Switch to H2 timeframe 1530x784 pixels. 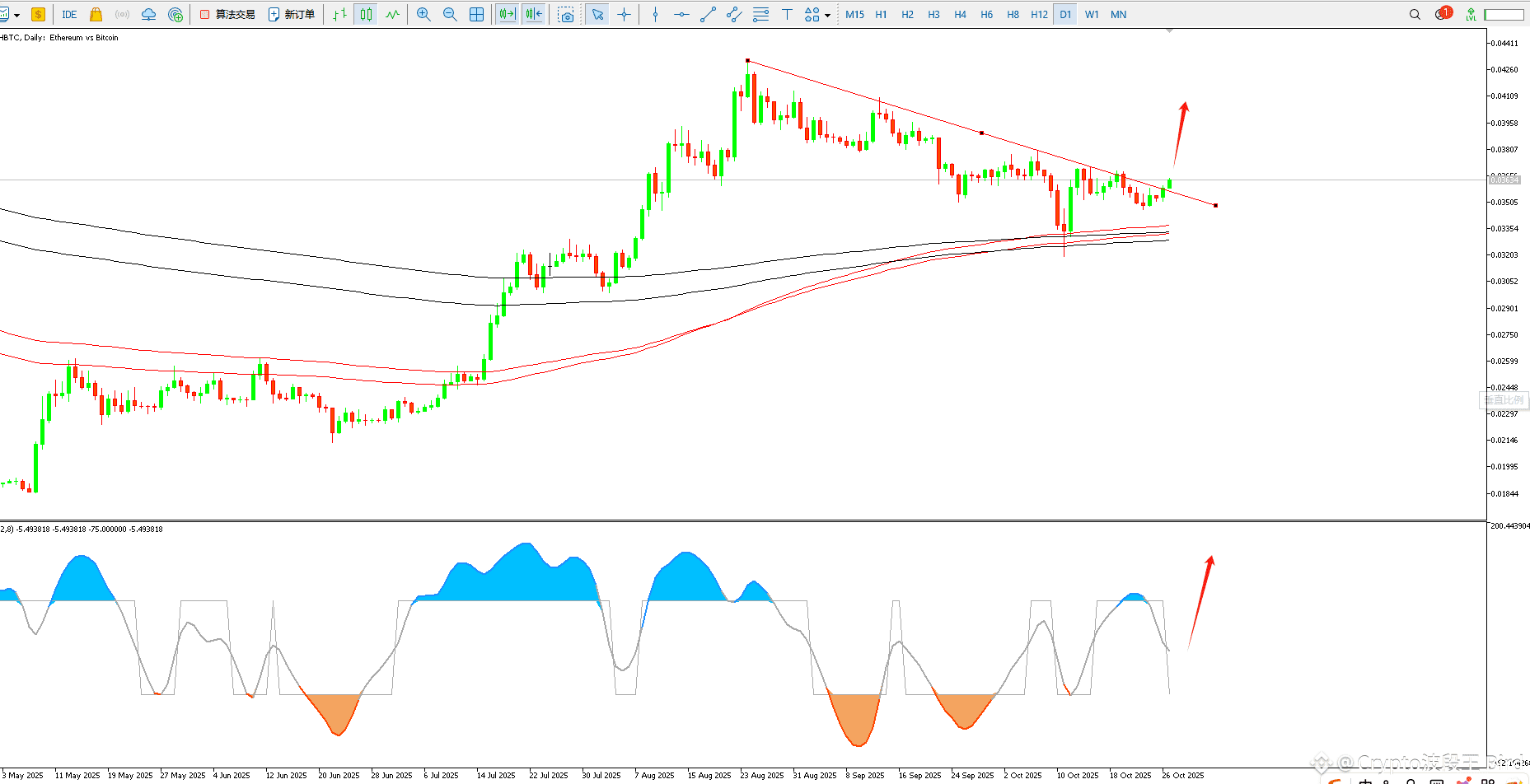tap(907, 14)
